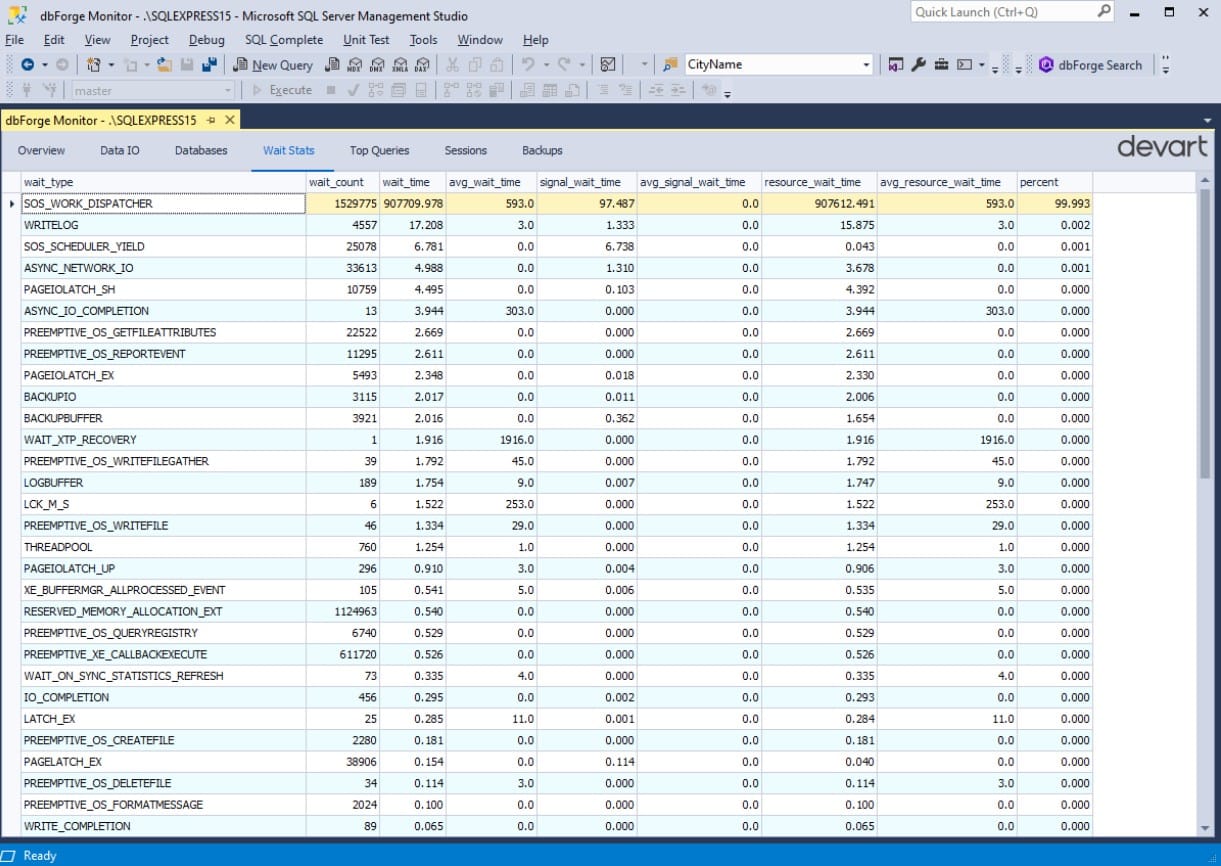Close the dbForge Monitor document tab
Image resolution: width=1221 pixels, height=866 pixels.
(229, 120)
